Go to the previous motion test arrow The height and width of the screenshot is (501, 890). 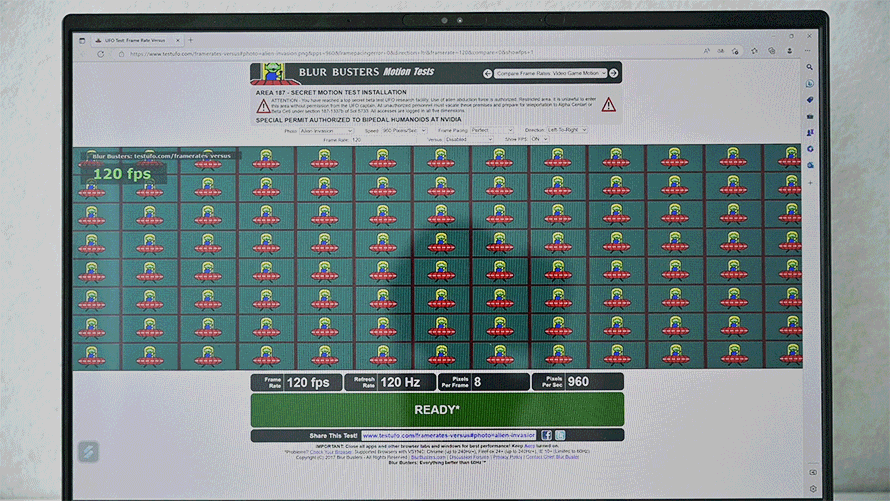click(x=488, y=74)
